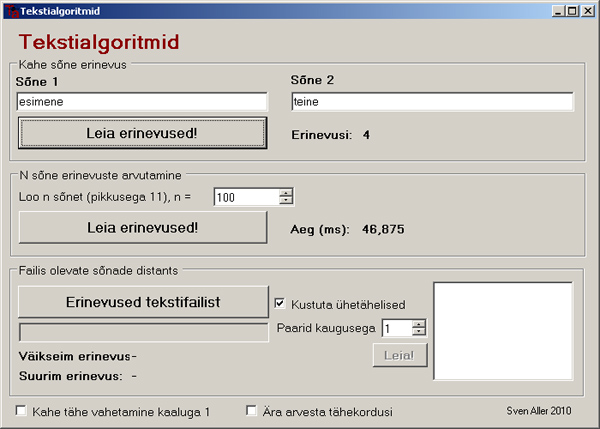Decrease n value with the down arrow
This screenshot has height=429, width=600.
click(x=286, y=202)
